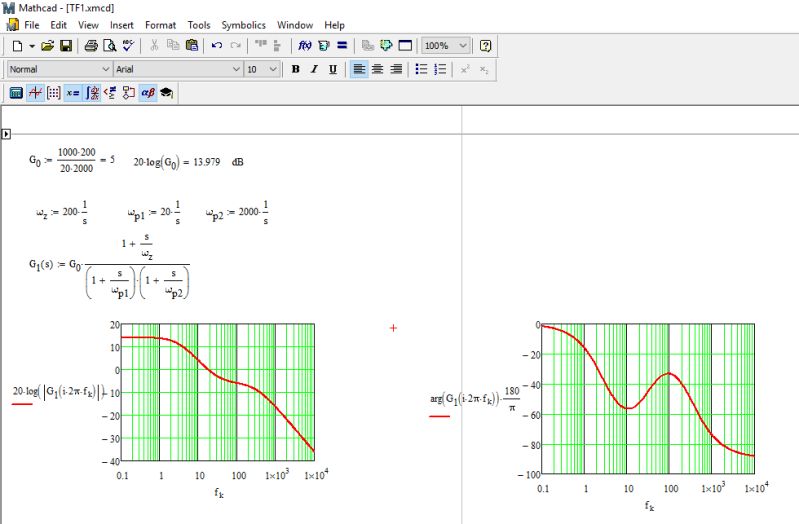The image size is (799, 524).
Task: Select the ωp2 := 2000 definition
Action: (237, 213)
